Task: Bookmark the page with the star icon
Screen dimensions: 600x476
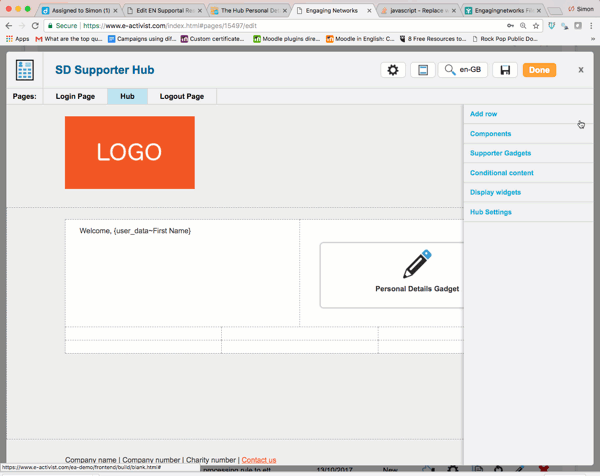Action: click(x=535, y=26)
